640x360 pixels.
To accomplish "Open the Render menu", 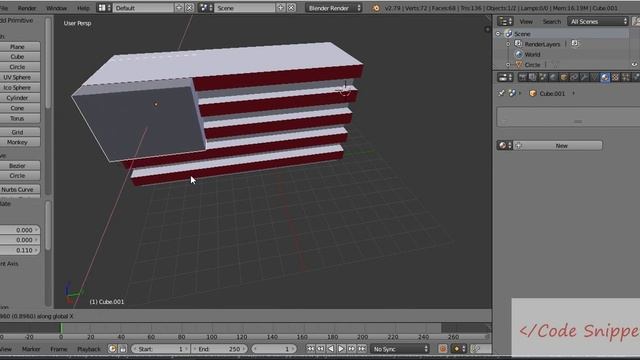I will [x=27, y=8].
